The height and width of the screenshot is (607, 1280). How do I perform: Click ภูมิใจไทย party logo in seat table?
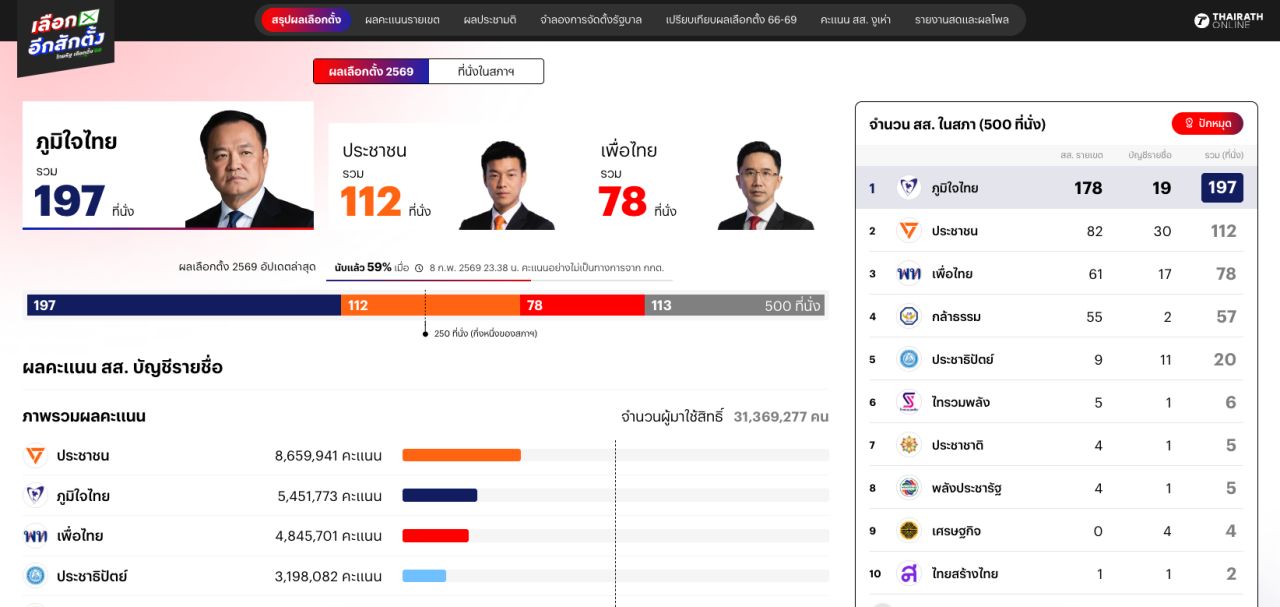[908, 188]
